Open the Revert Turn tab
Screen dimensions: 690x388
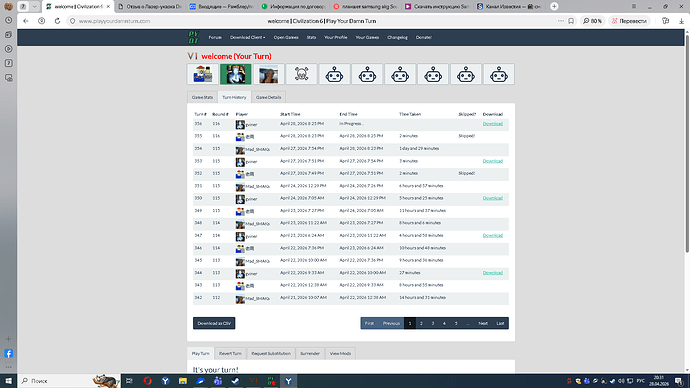pos(230,353)
